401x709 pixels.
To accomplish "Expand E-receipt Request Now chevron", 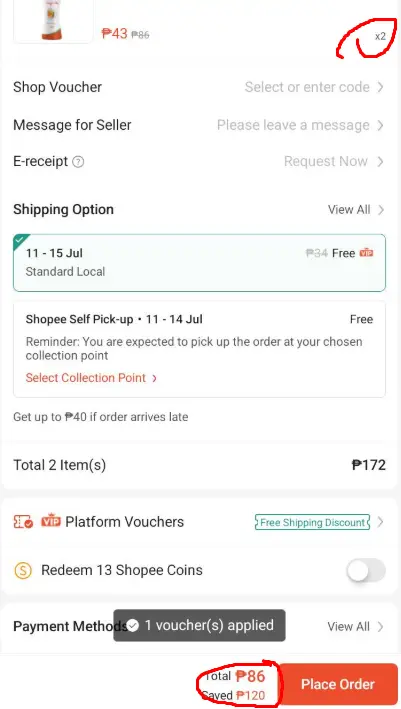I will point(381,161).
